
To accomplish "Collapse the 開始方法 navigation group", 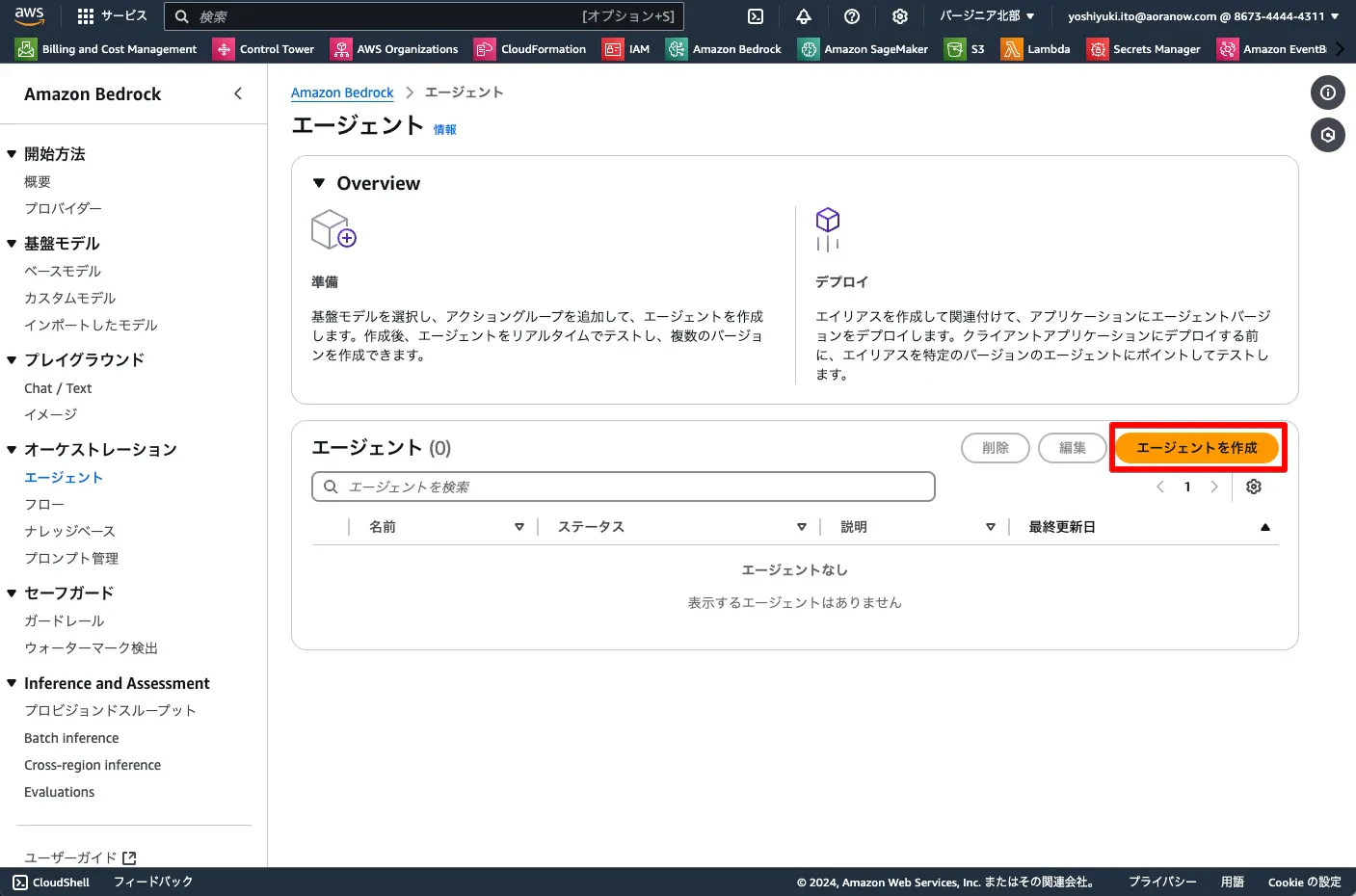I will coord(12,154).
